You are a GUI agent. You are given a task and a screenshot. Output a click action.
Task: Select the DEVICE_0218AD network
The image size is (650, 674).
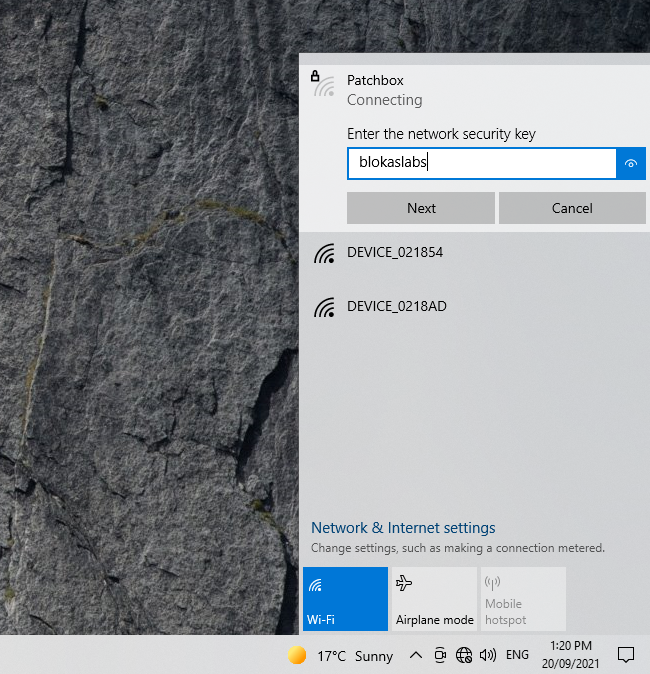(x=474, y=307)
